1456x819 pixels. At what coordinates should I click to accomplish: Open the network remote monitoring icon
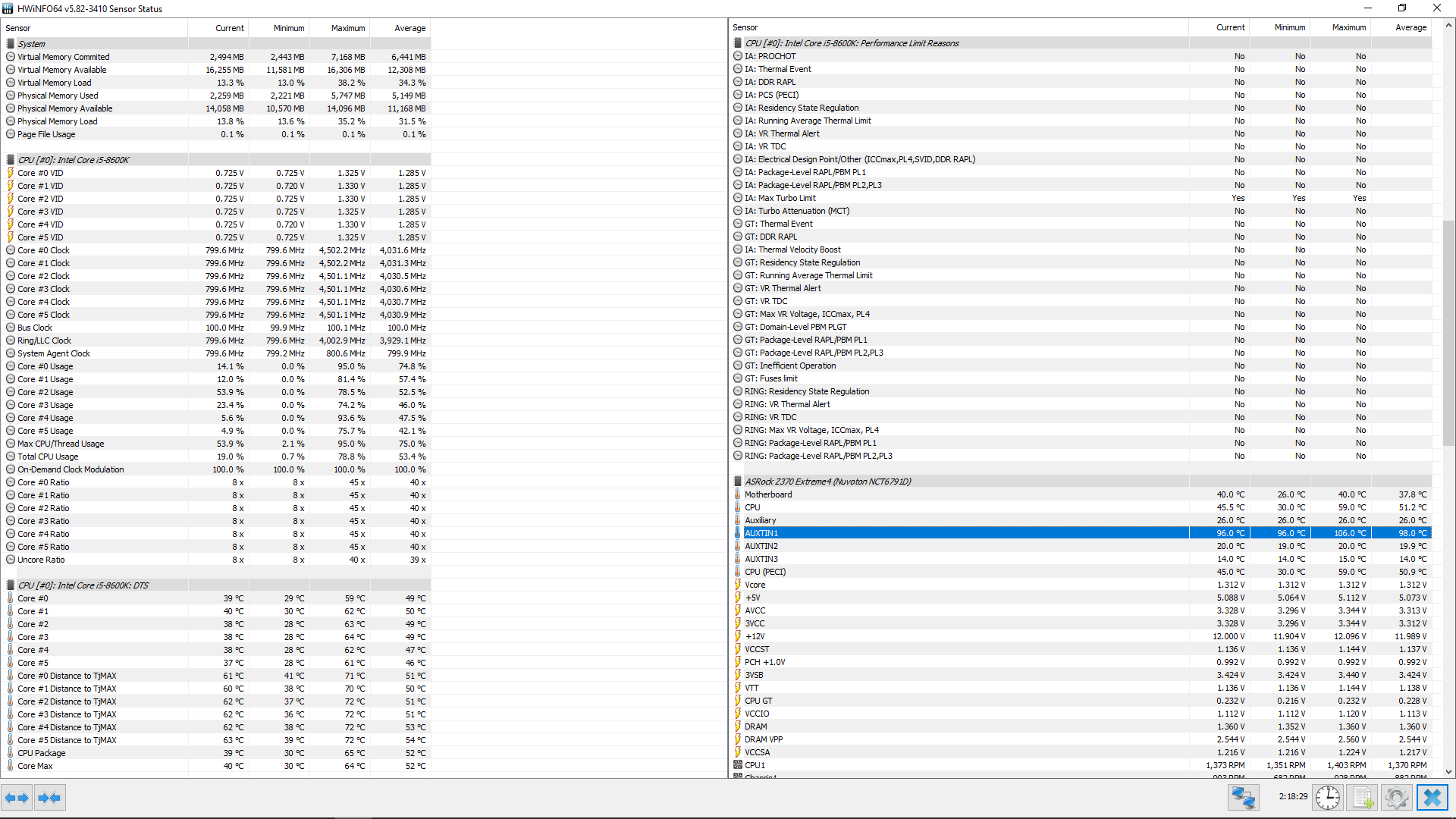tap(1244, 798)
